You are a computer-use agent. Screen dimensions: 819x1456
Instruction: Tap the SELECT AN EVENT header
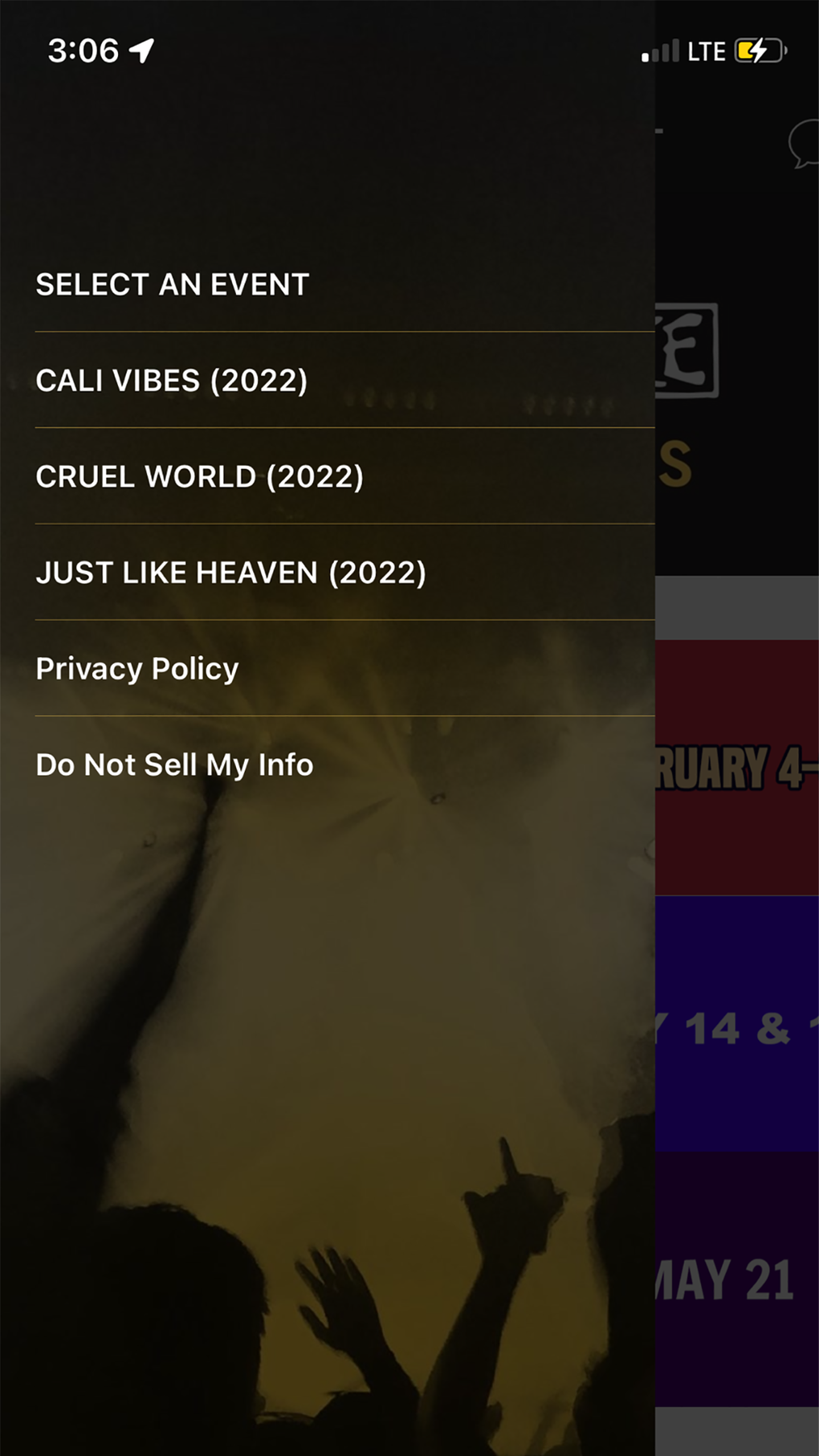pyautogui.click(x=173, y=284)
